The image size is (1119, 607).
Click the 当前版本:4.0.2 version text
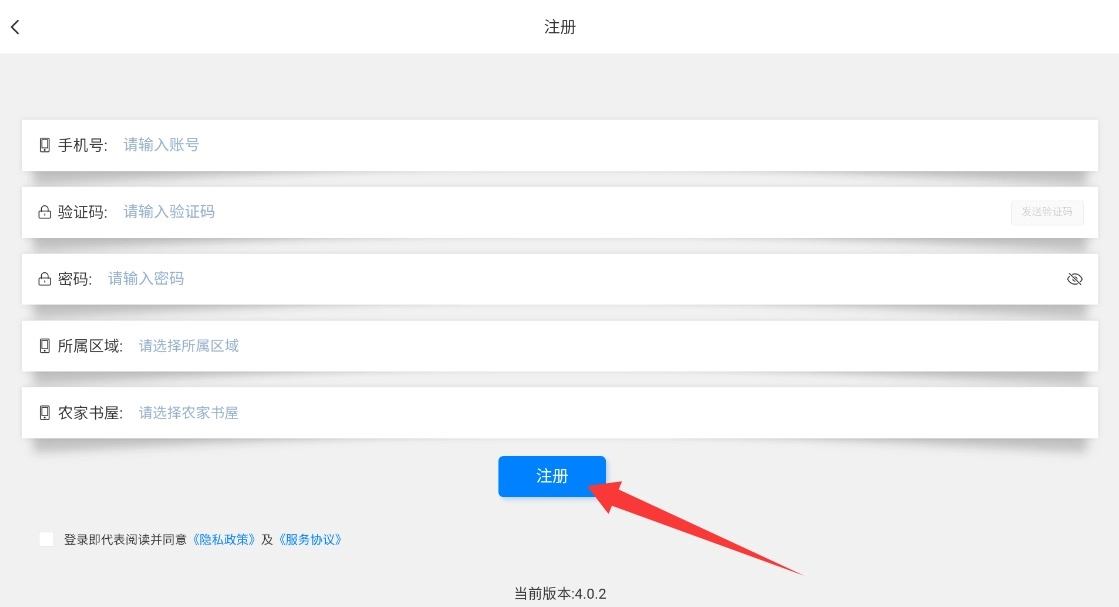tap(560, 594)
